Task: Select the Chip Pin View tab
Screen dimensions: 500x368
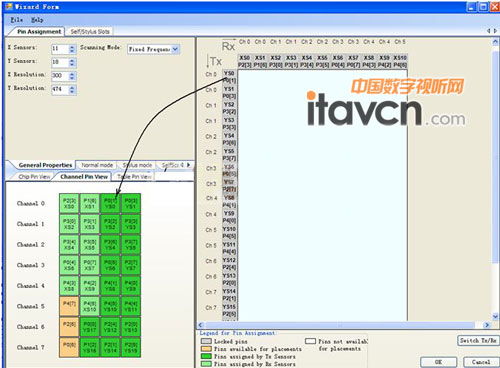Action: click(x=34, y=177)
